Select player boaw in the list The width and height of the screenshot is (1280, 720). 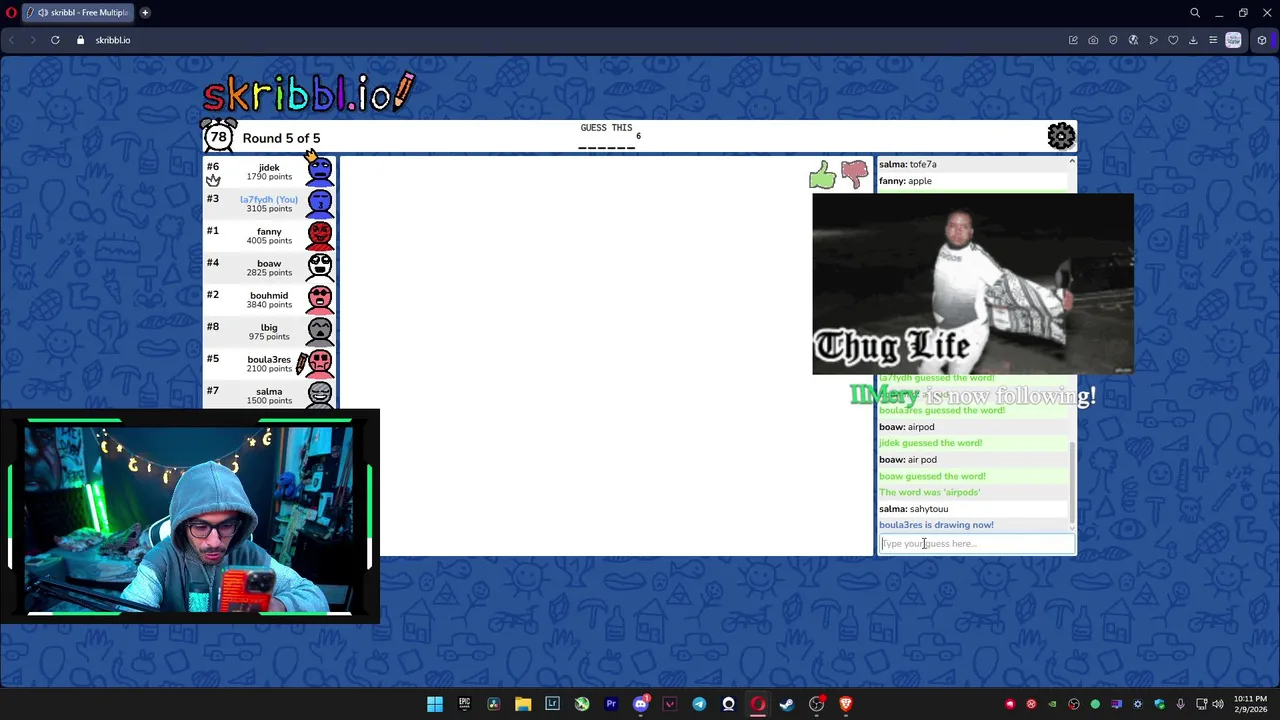pyautogui.click(x=270, y=268)
